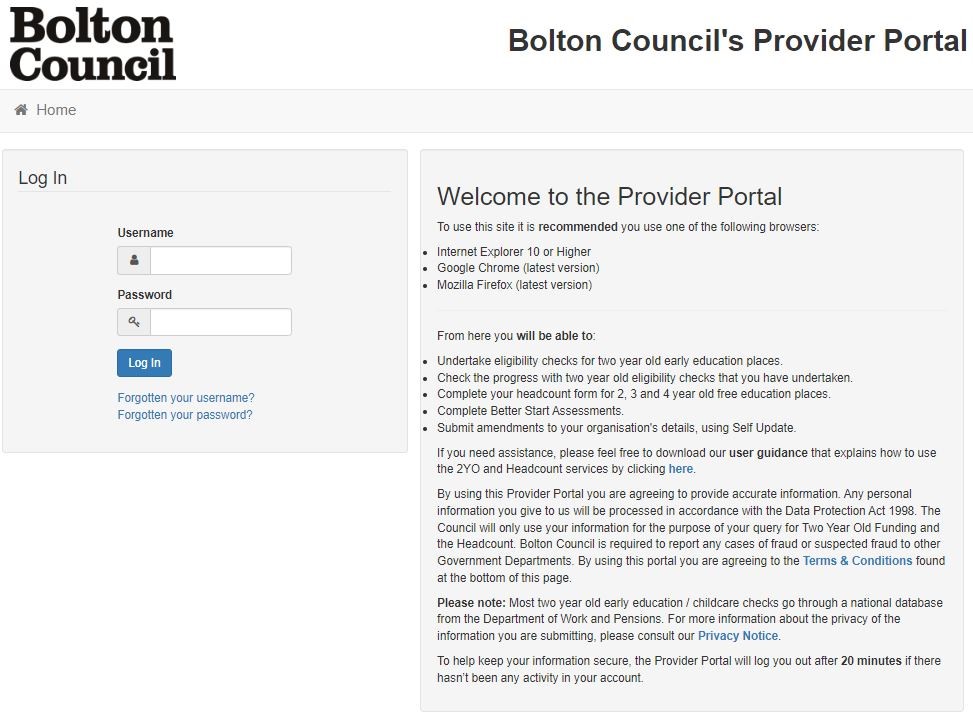Open the Forgotten your password link

click(185, 414)
